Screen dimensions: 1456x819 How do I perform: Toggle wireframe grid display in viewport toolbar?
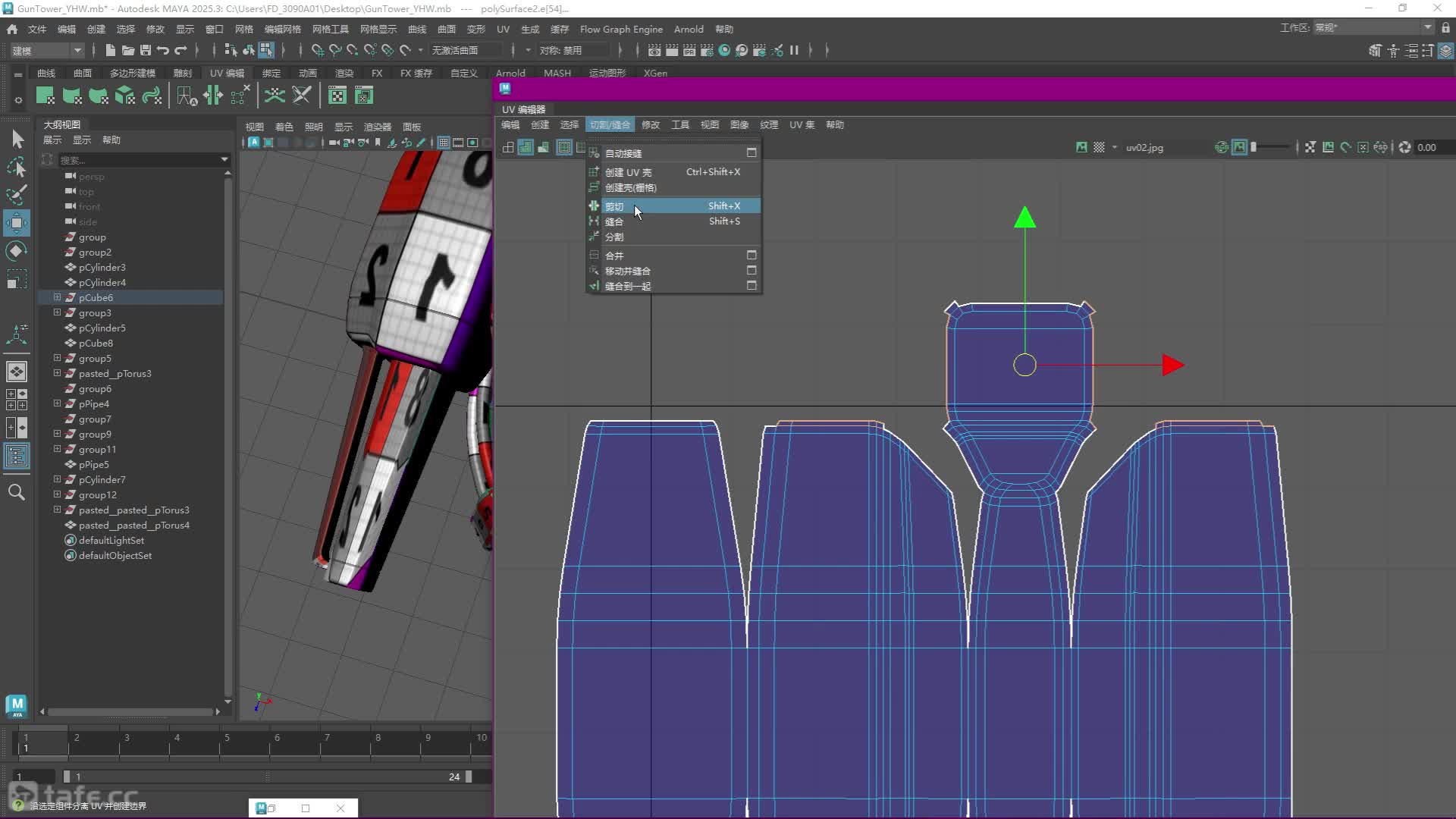click(x=444, y=143)
